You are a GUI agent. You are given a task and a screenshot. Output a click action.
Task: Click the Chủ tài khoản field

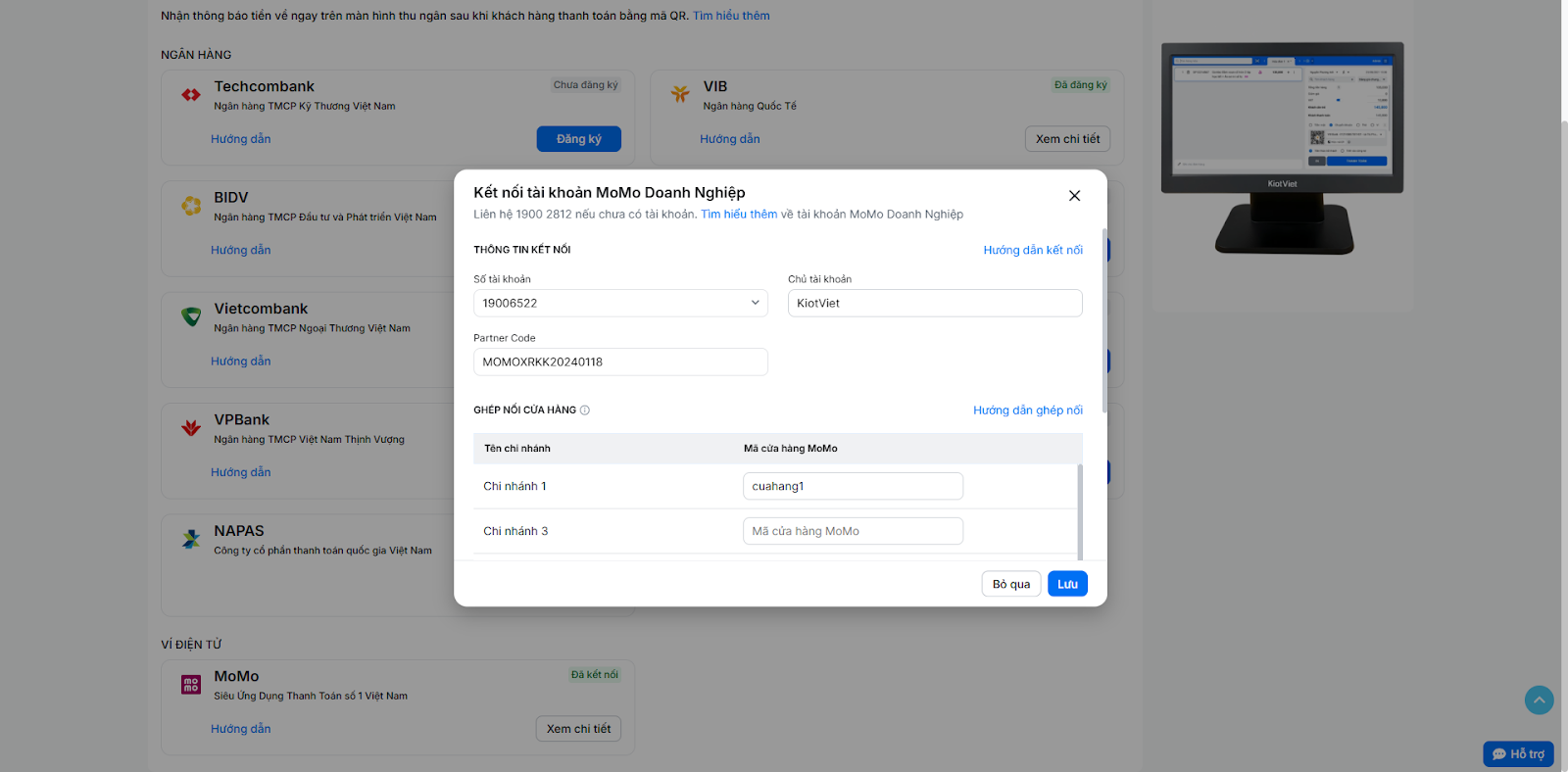tap(934, 304)
